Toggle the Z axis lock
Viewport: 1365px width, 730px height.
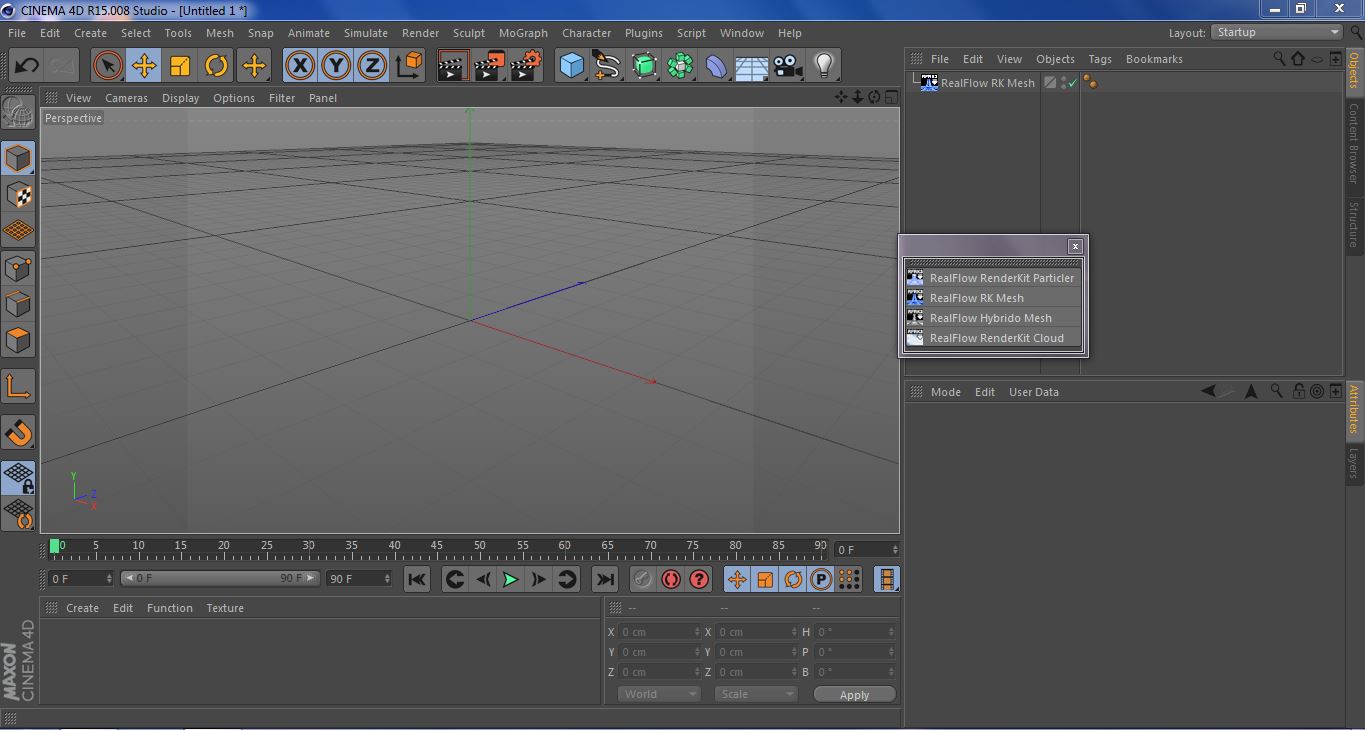[x=371, y=66]
